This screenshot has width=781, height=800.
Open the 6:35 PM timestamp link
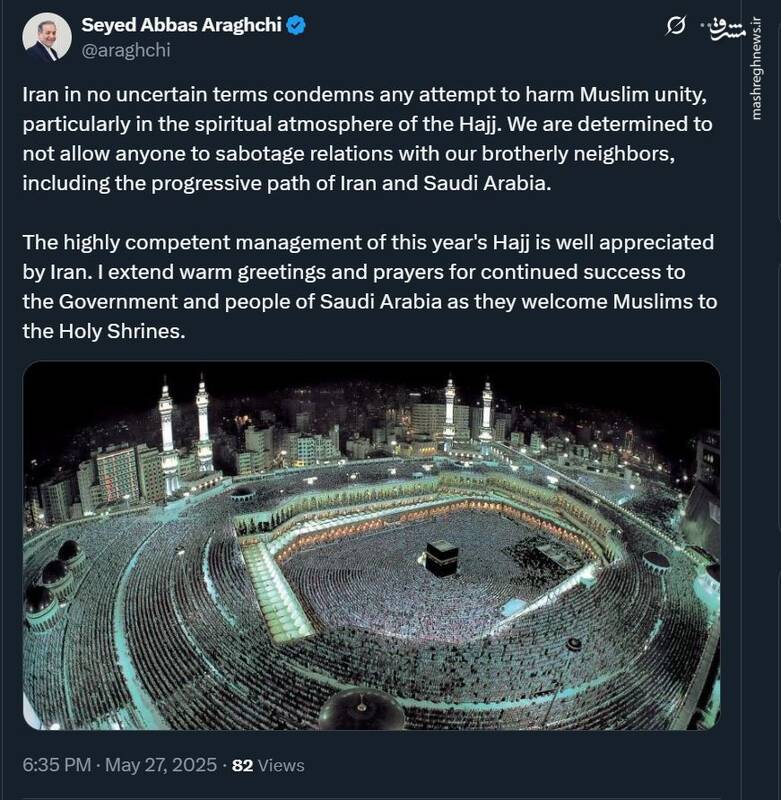55,765
